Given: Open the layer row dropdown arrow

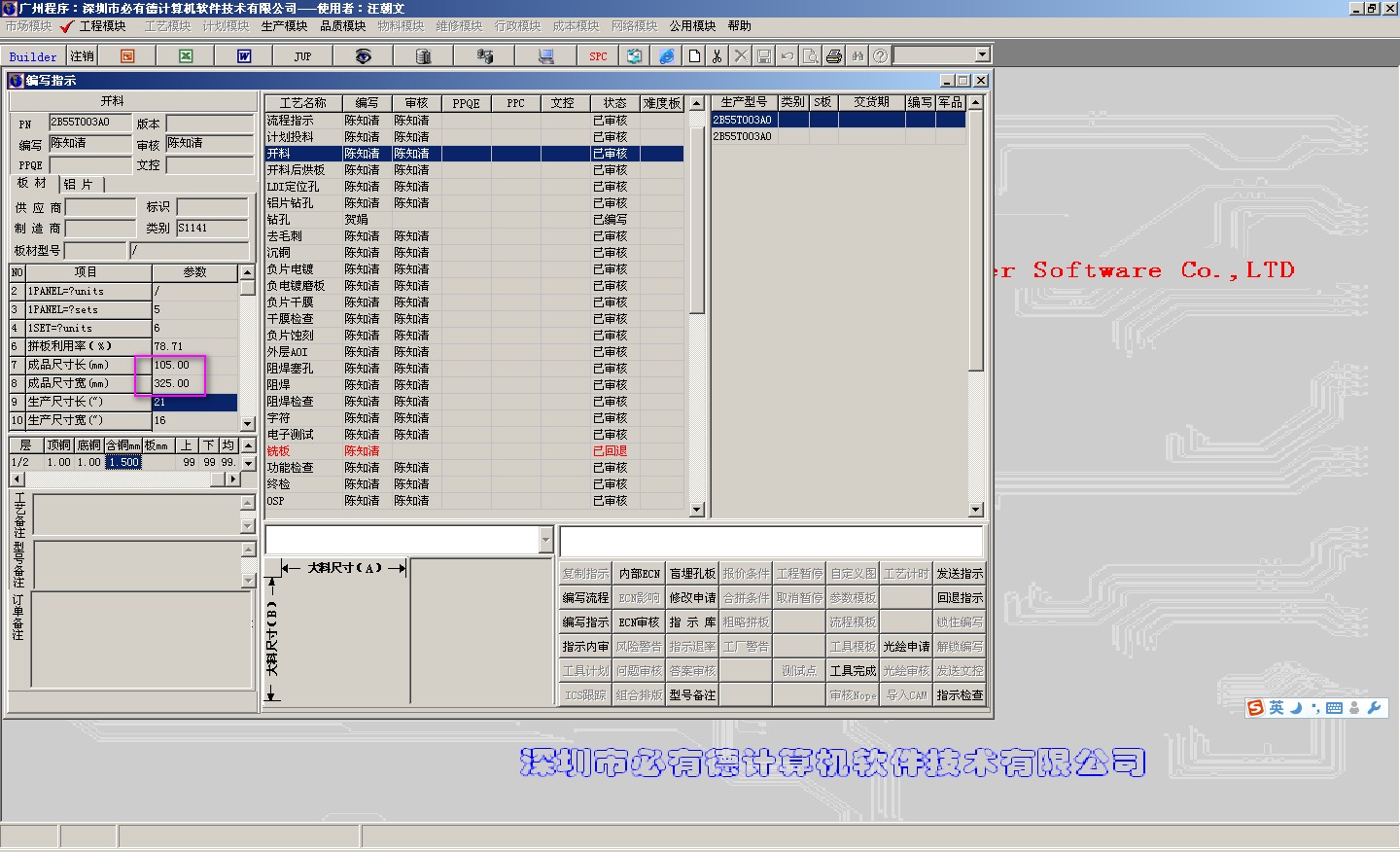Looking at the screenshot, I should (x=249, y=463).
